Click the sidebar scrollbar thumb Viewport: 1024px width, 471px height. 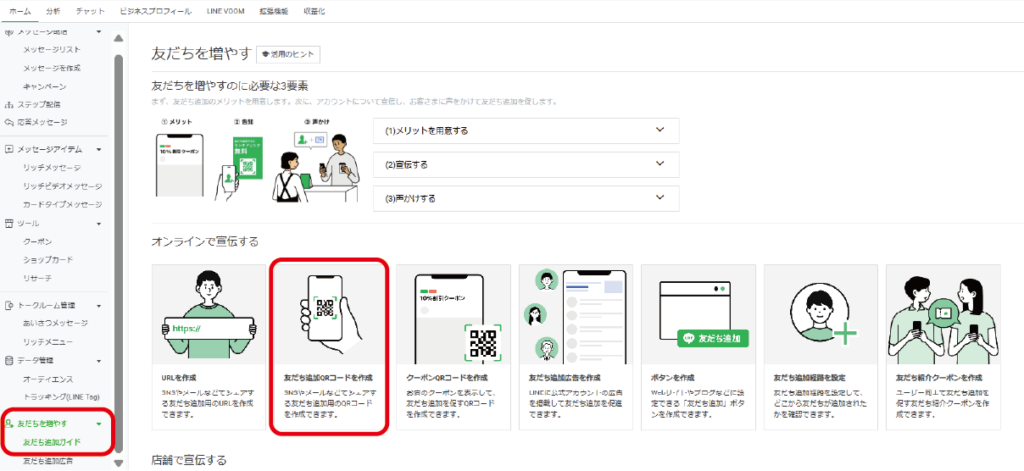(x=118, y=252)
